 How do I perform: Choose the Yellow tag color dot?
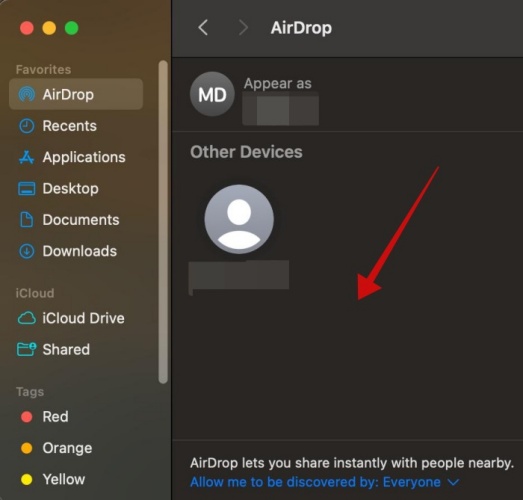(x=26, y=479)
